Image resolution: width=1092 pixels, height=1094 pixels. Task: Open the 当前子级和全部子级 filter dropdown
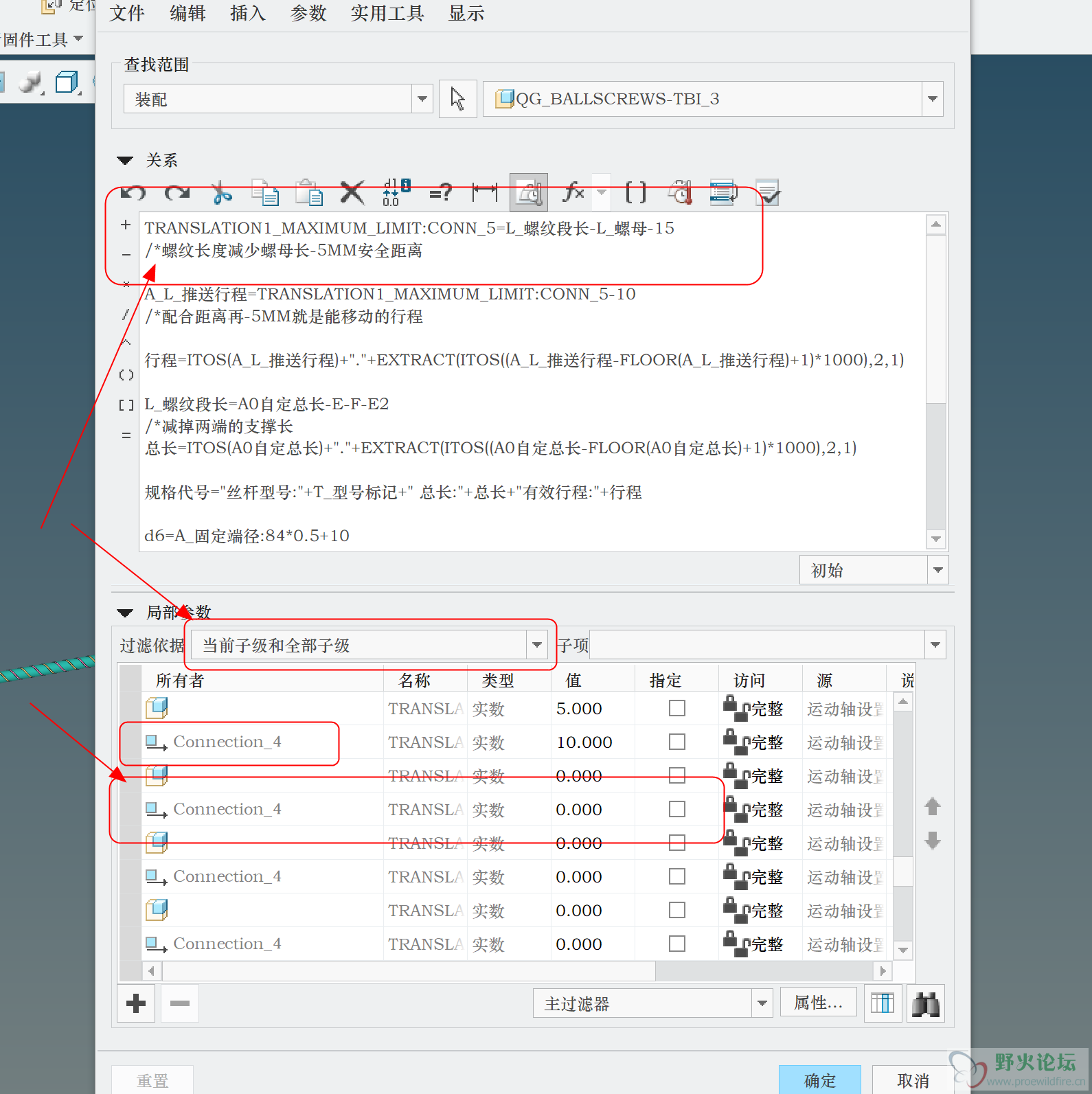pyautogui.click(x=537, y=645)
